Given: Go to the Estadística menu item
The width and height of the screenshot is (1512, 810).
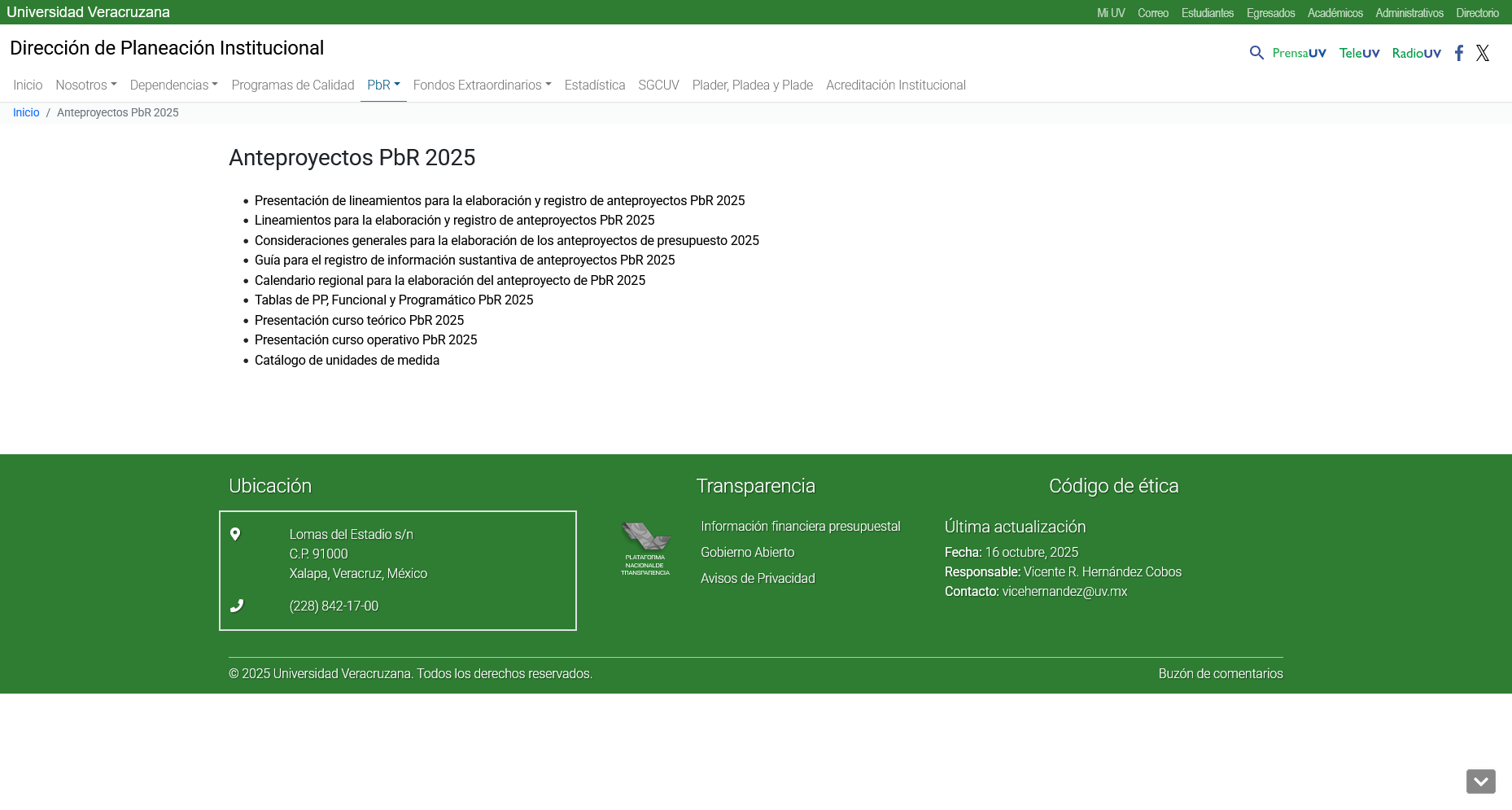Looking at the screenshot, I should (x=594, y=85).
